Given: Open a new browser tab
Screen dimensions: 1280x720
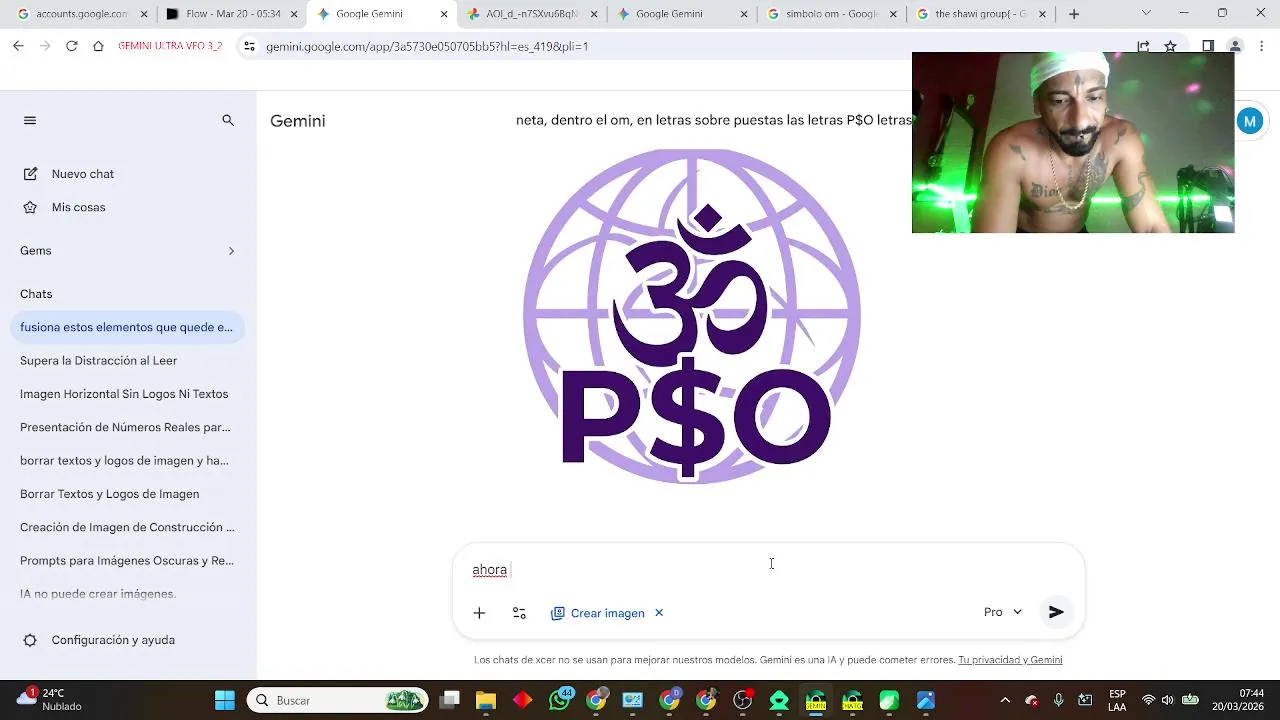Looking at the screenshot, I should tap(1074, 14).
